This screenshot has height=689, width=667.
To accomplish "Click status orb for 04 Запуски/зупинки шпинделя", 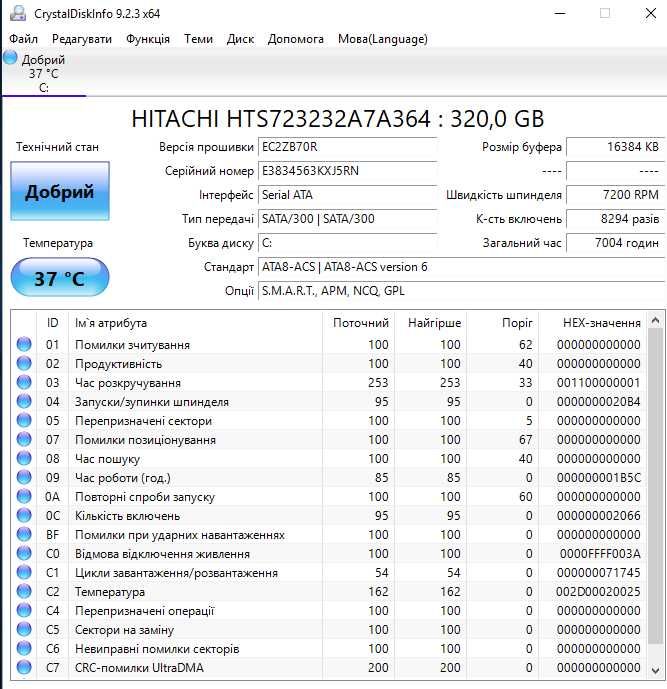I will 24,401.
